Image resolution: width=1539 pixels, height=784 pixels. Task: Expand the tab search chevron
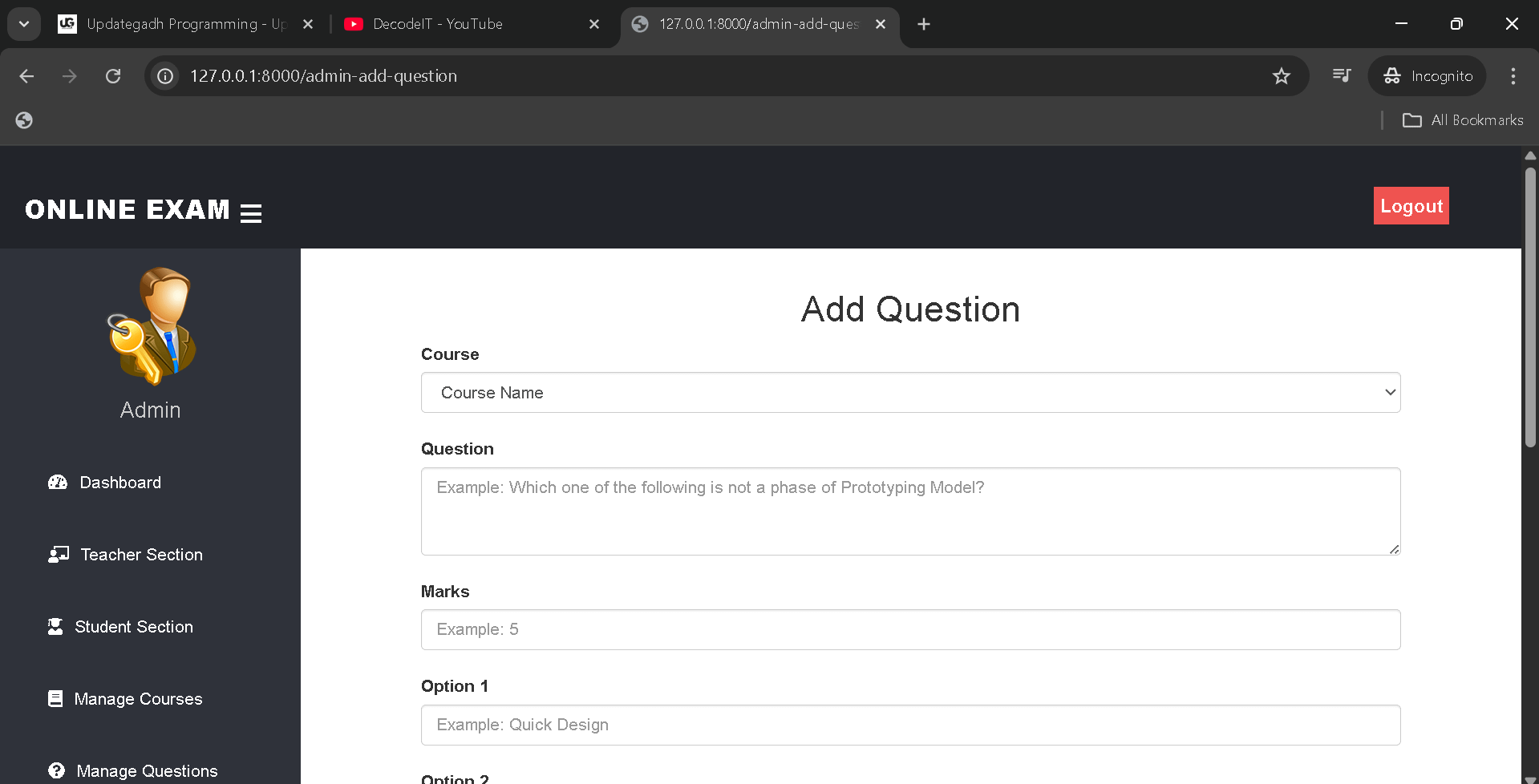[x=23, y=23]
